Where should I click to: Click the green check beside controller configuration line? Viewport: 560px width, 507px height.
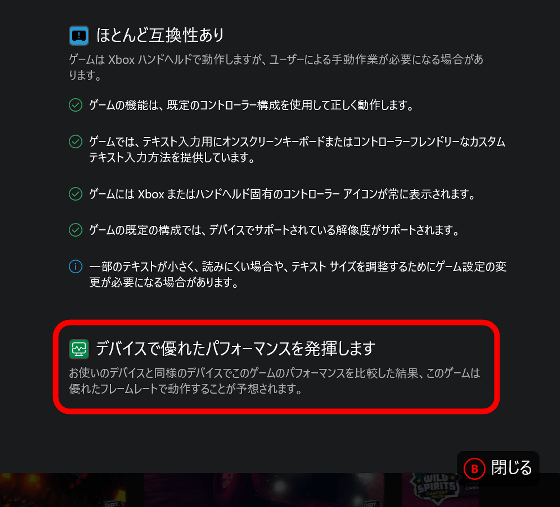[75, 105]
